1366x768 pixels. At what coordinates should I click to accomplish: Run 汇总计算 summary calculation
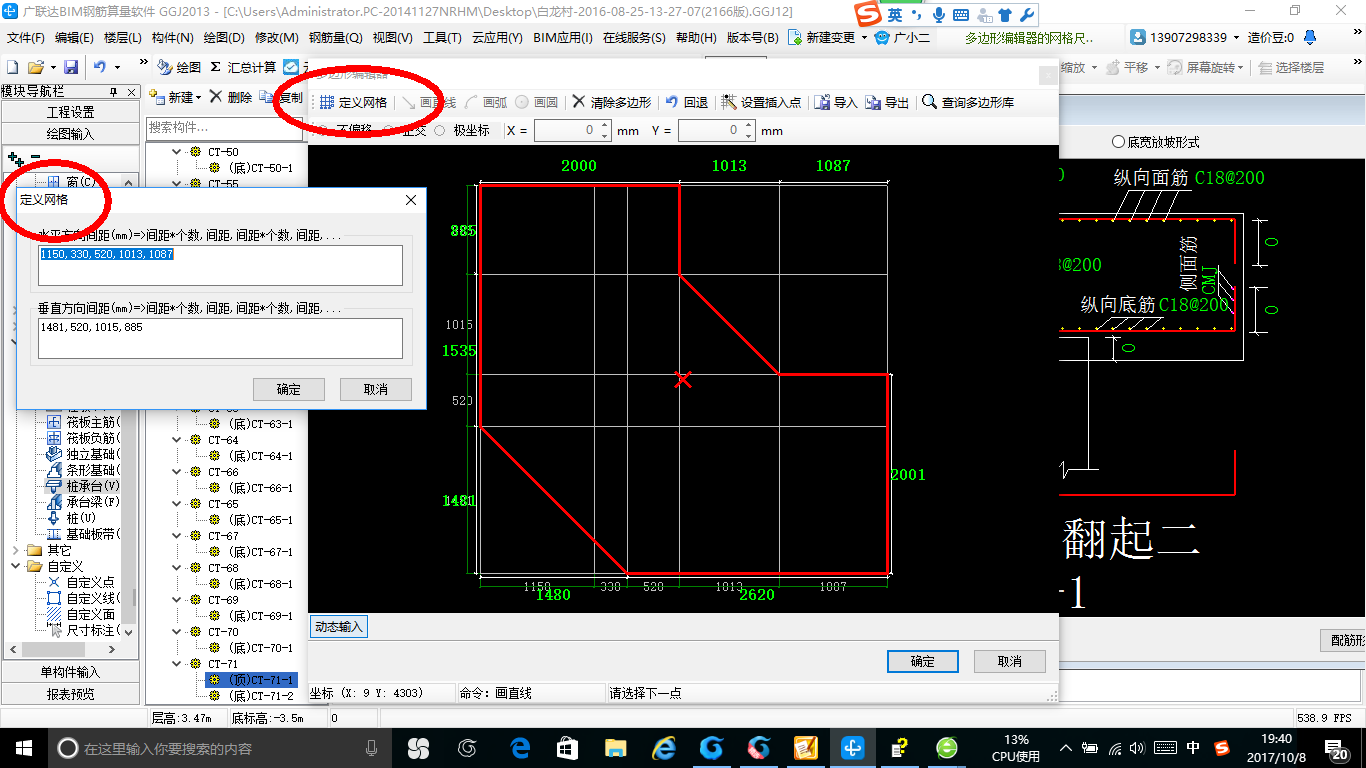click(x=243, y=67)
